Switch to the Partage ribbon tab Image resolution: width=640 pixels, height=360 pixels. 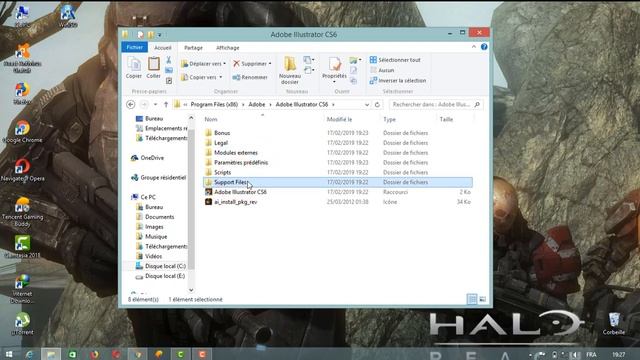193,48
